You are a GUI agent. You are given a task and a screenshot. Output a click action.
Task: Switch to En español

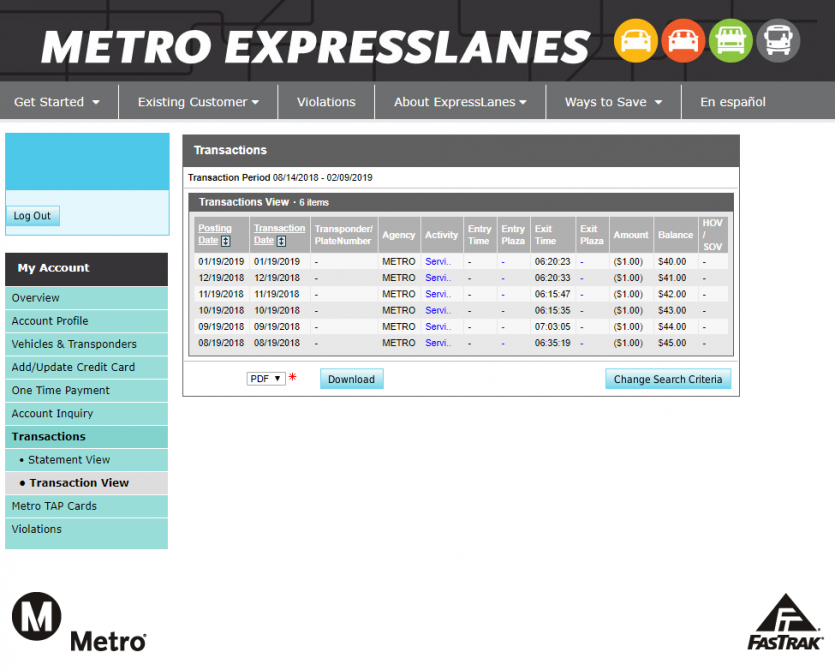pyautogui.click(x=733, y=102)
